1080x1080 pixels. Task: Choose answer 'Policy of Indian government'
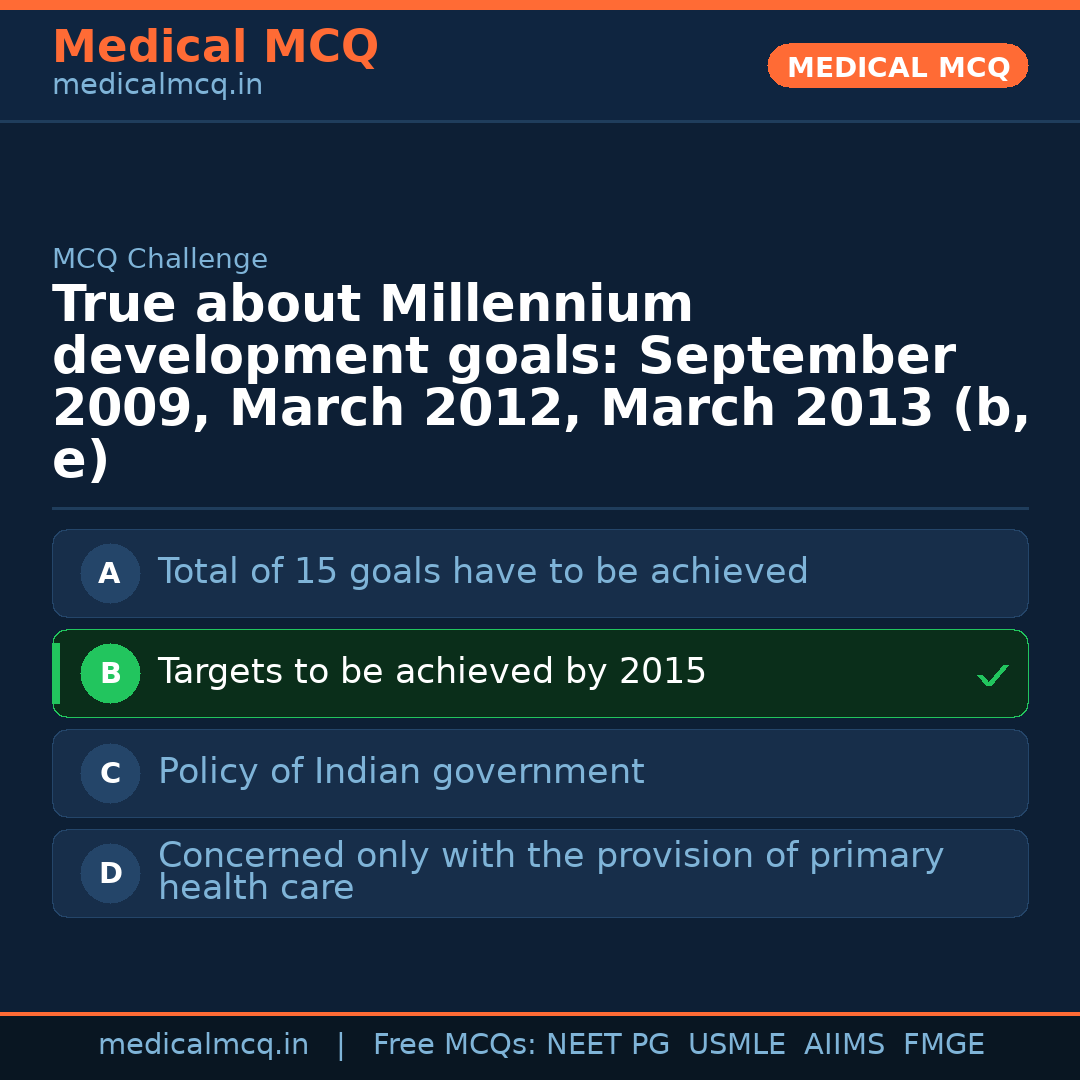coord(401,772)
